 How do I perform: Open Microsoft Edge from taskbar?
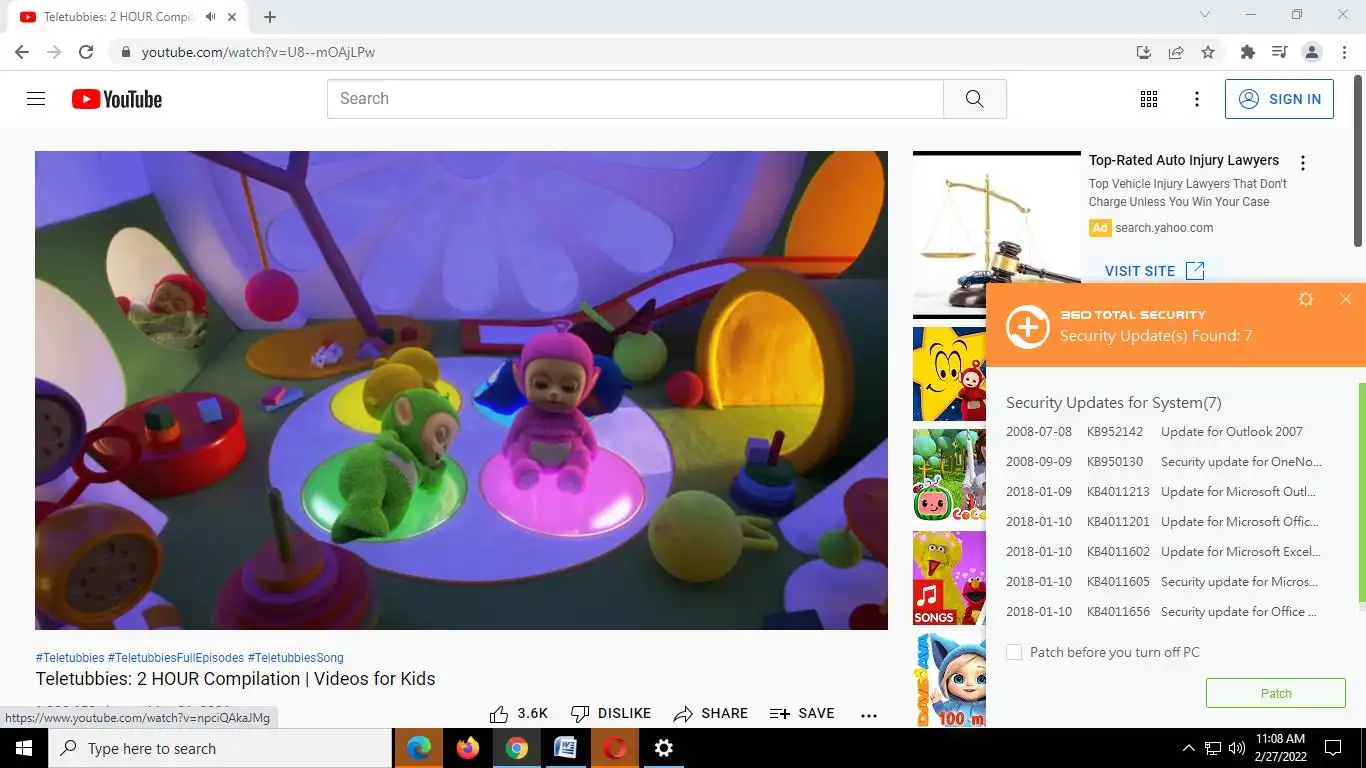[418, 748]
